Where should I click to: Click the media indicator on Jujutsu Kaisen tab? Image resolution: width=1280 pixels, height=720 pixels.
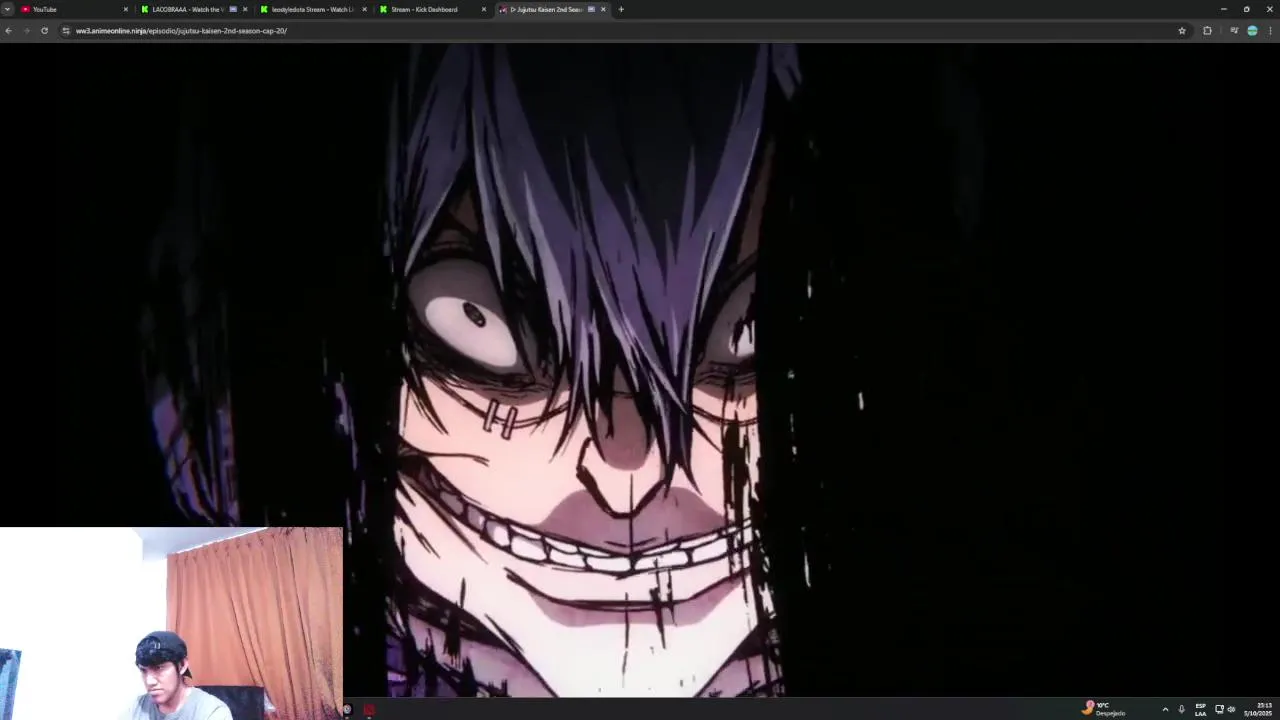coord(591,9)
